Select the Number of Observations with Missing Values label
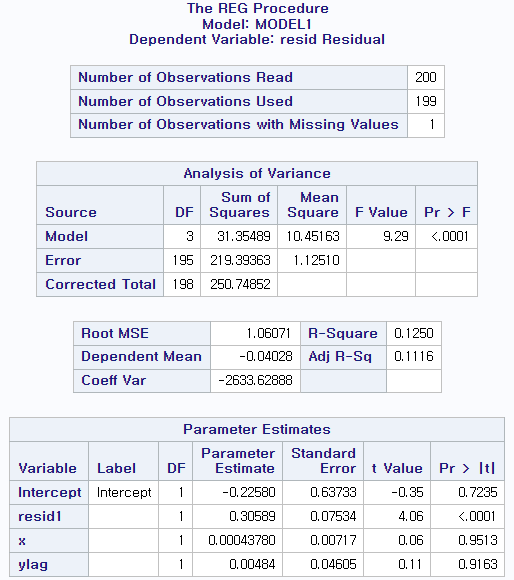514x580 pixels. coord(239,125)
